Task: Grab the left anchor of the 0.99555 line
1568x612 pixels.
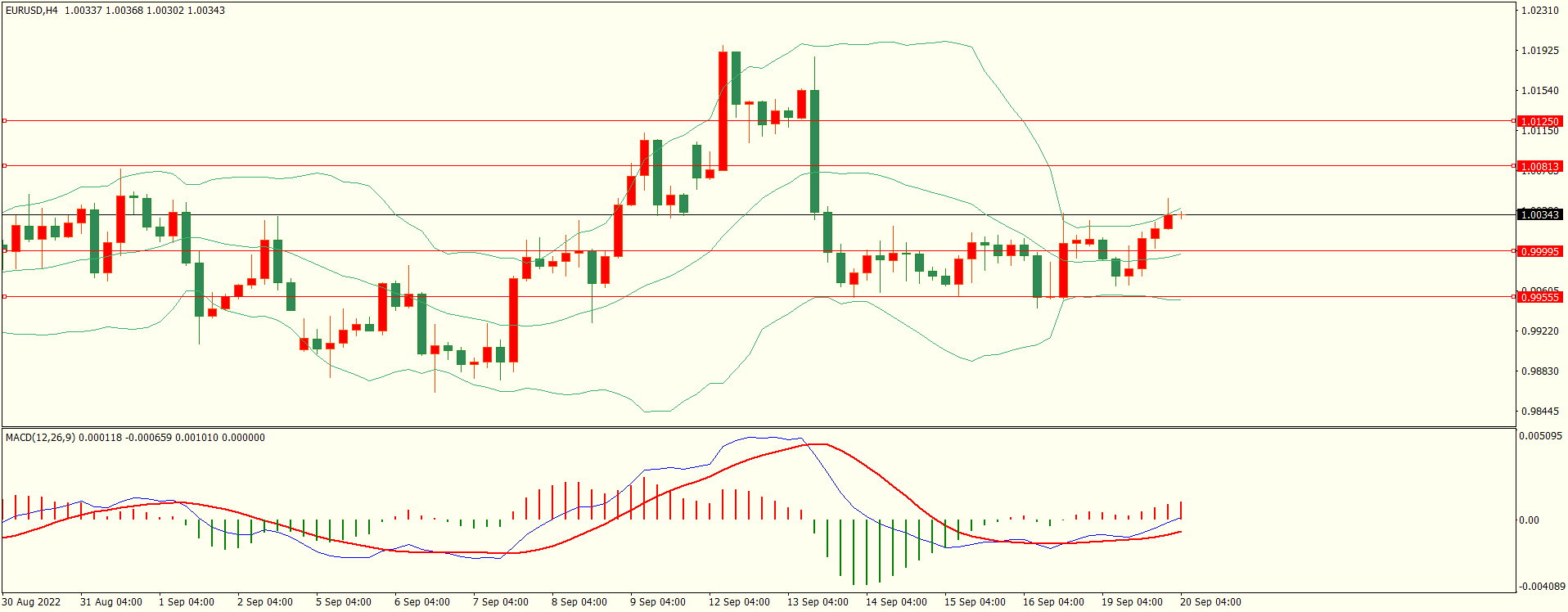Action: coord(4,297)
